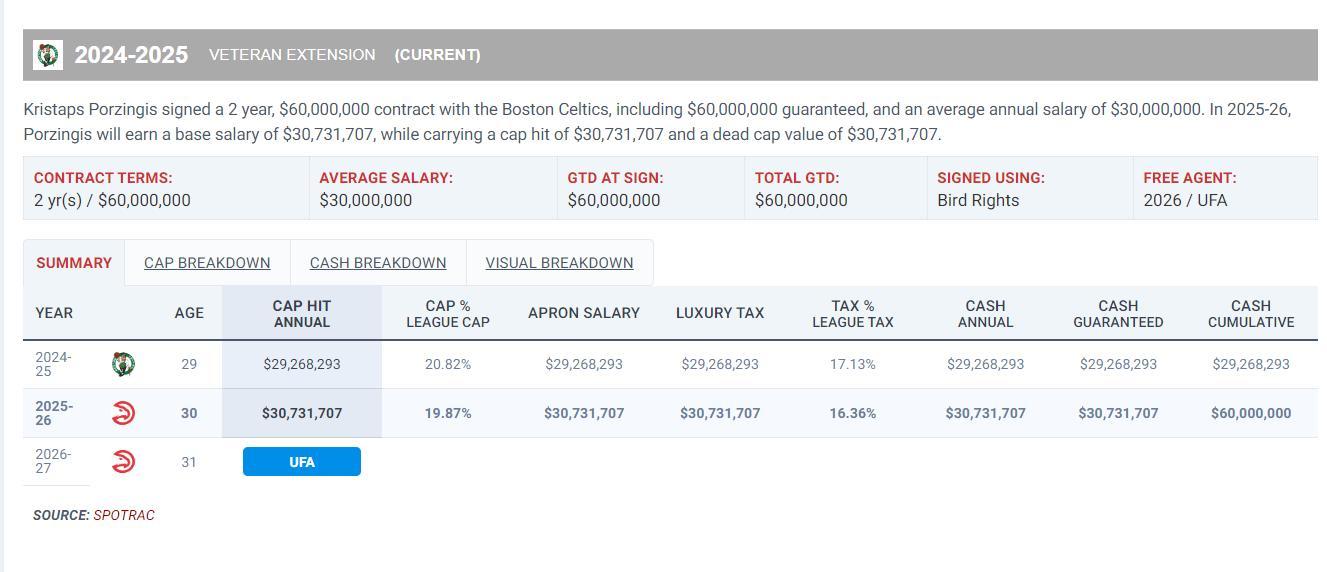
Task: Click the 2024-2025 contract heading
Action: coord(131,55)
